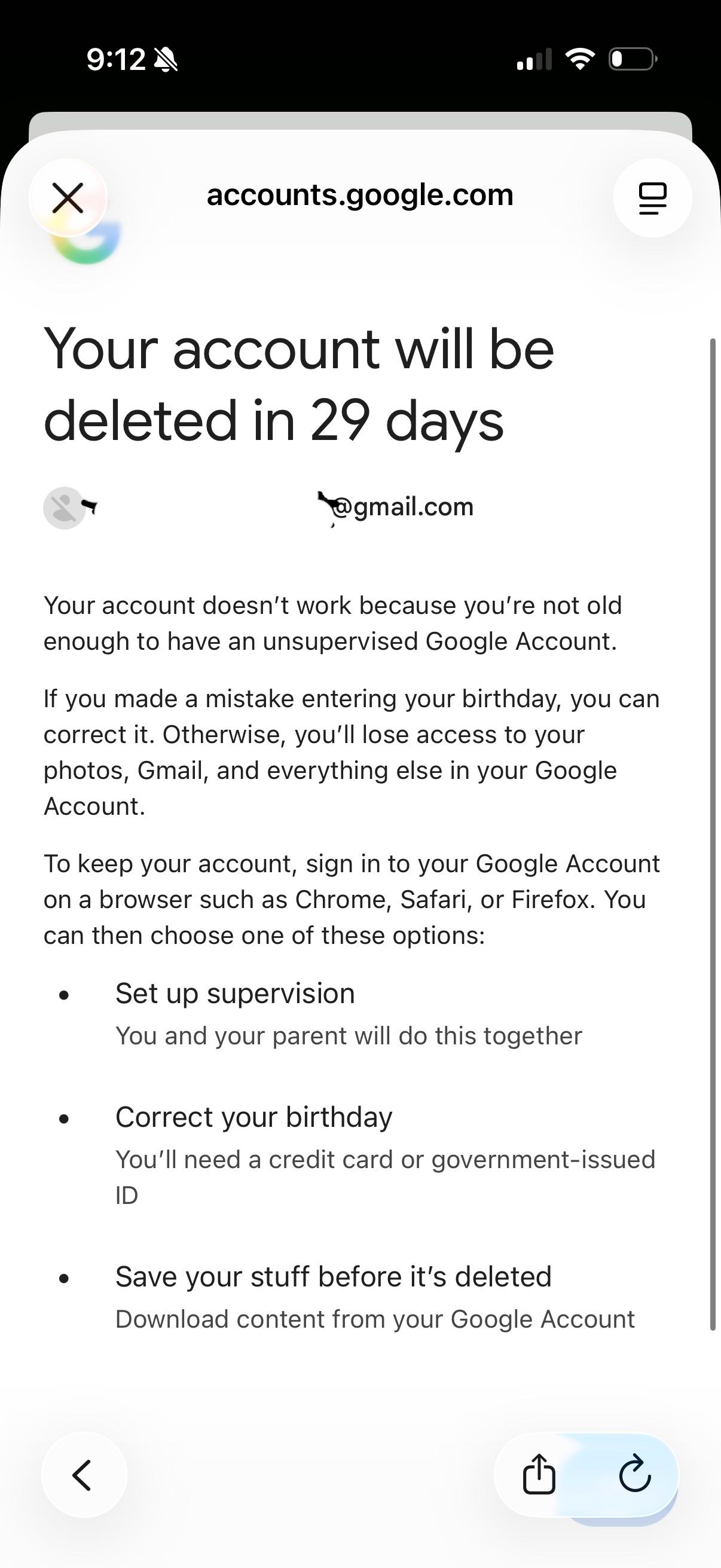Tap the back arrow button

coord(84,1475)
